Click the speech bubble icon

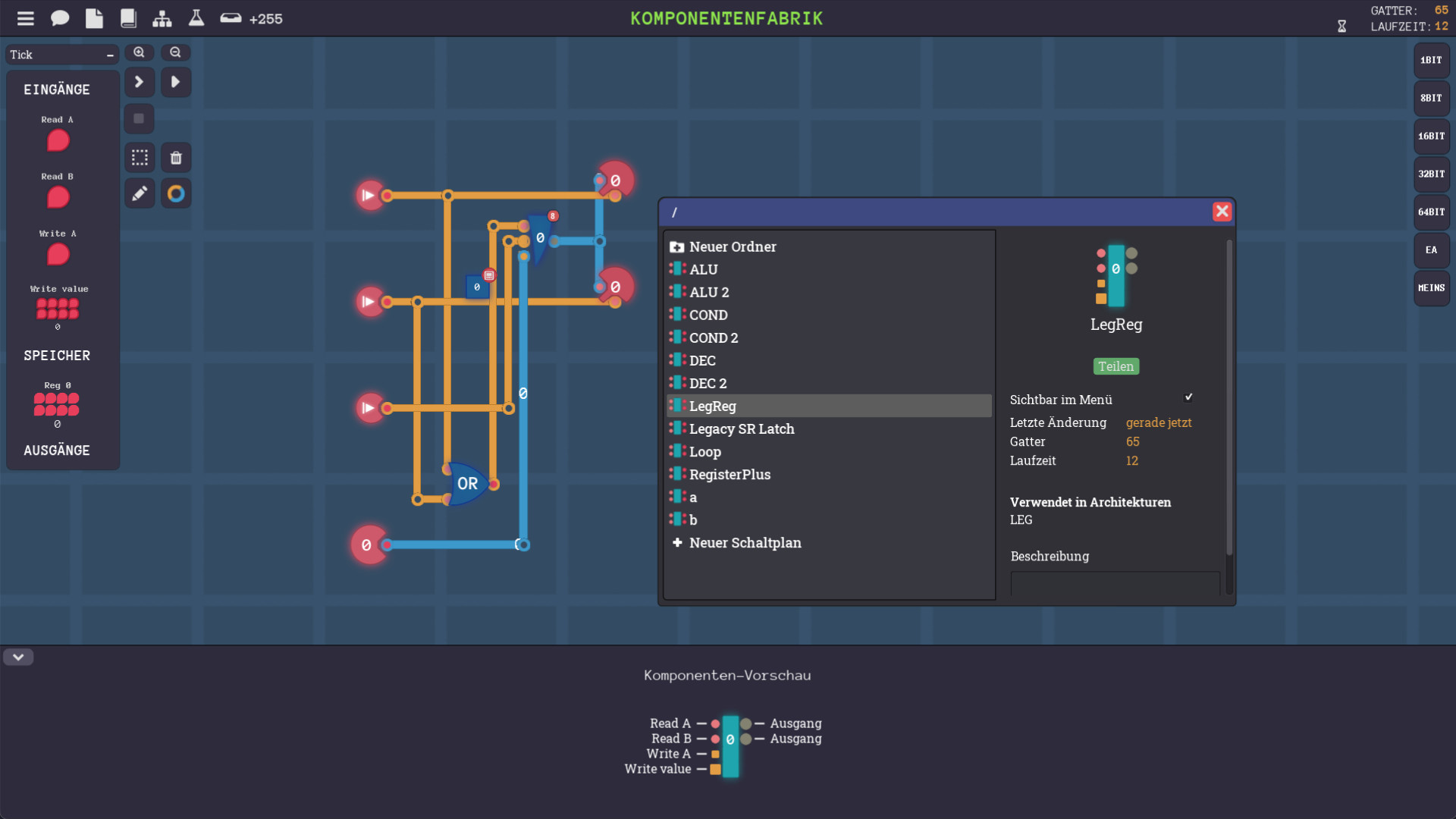pyautogui.click(x=60, y=18)
